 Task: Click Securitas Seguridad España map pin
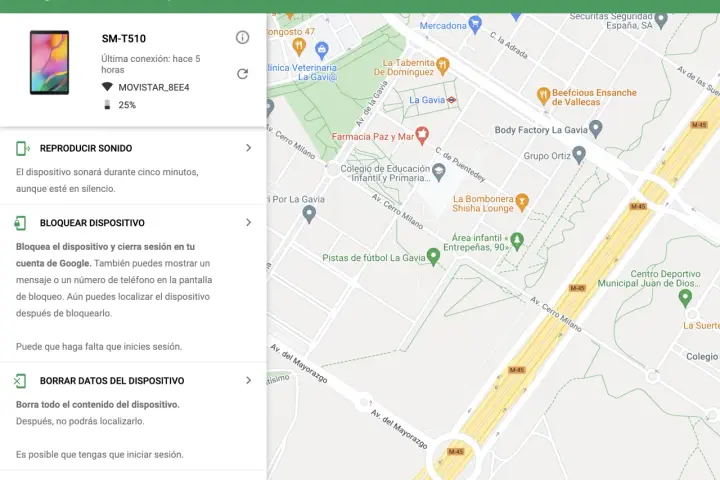point(661,20)
